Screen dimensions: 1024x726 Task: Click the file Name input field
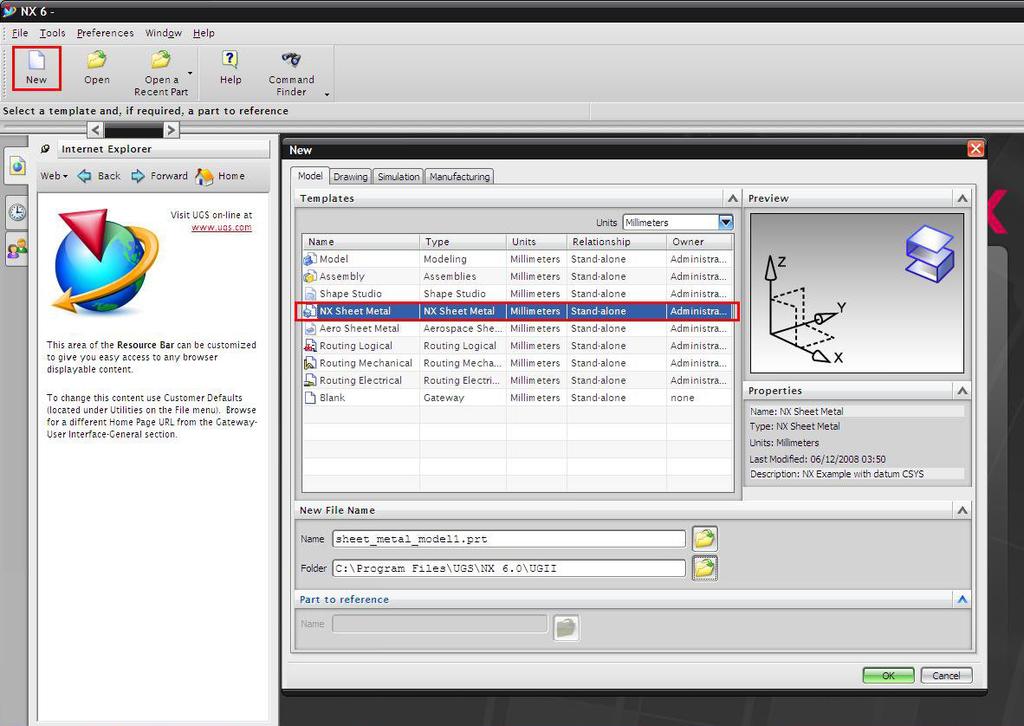[509, 539]
